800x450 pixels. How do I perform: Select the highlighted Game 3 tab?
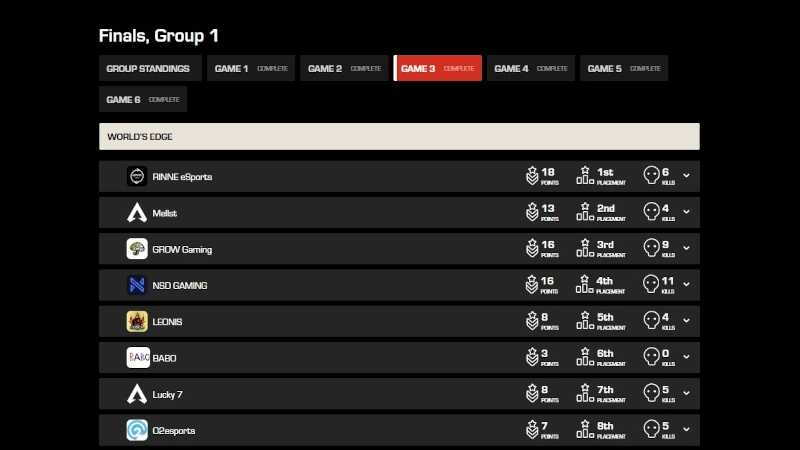click(438, 68)
